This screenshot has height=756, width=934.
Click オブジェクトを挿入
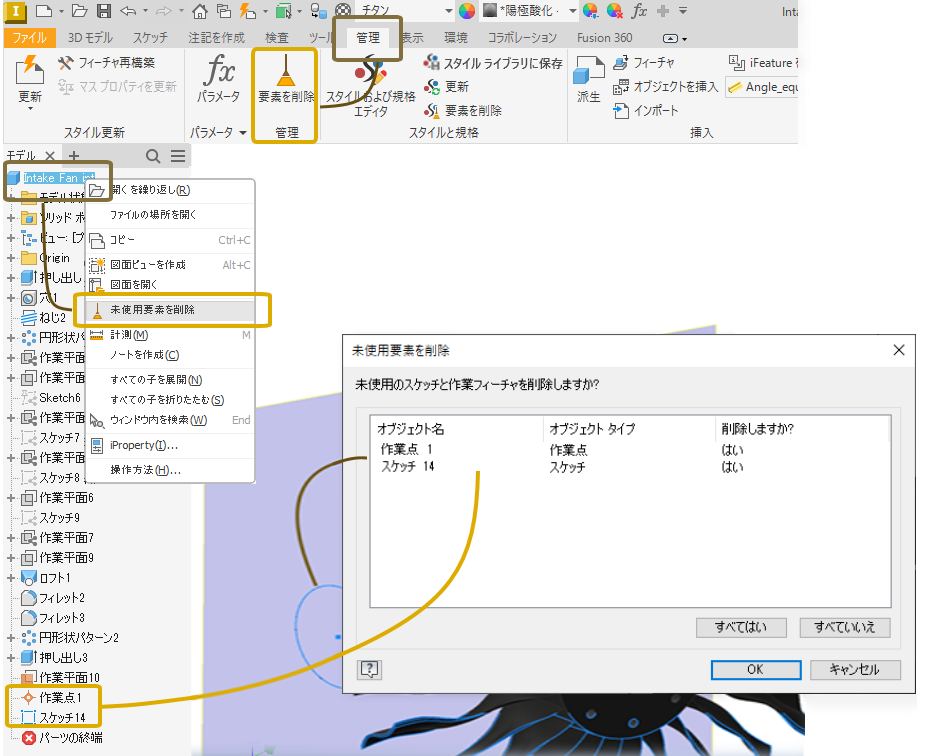(665, 86)
